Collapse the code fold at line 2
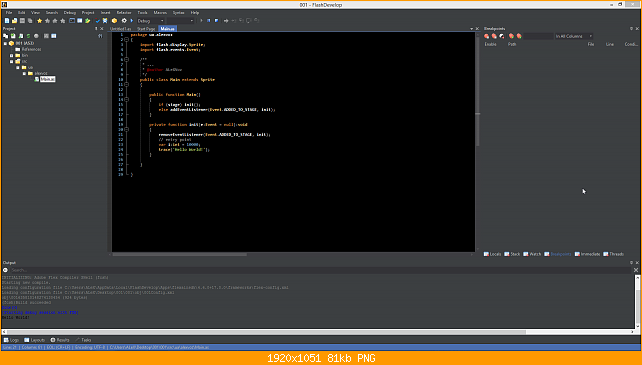 127,40
